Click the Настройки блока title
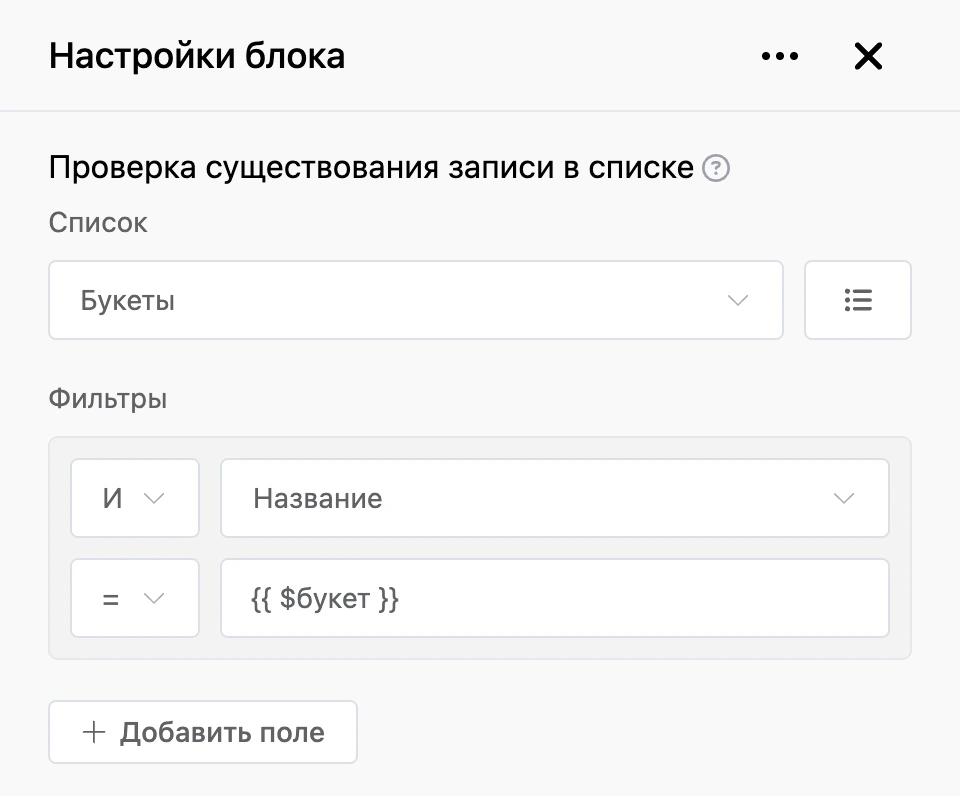960x796 pixels. 197,56
